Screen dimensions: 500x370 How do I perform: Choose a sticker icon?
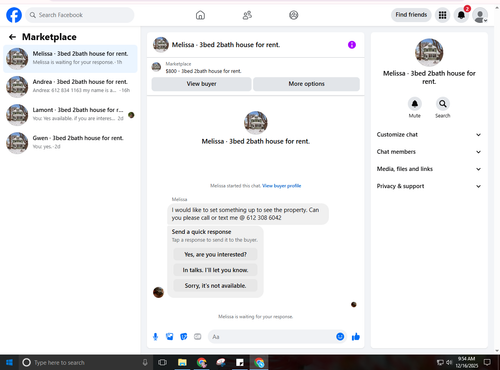click(184, 337)
